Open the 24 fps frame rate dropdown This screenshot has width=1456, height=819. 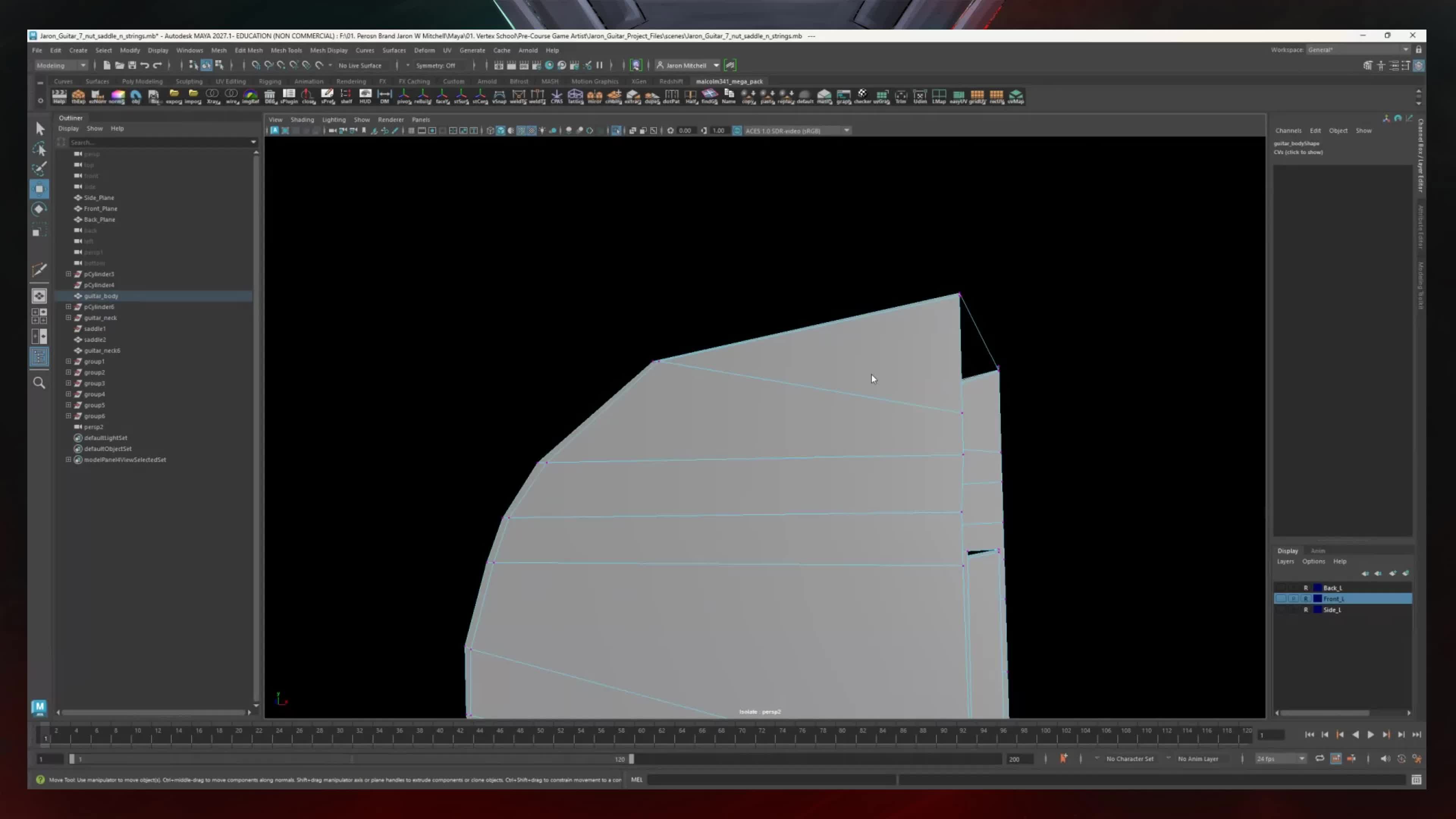(1280, 758)
